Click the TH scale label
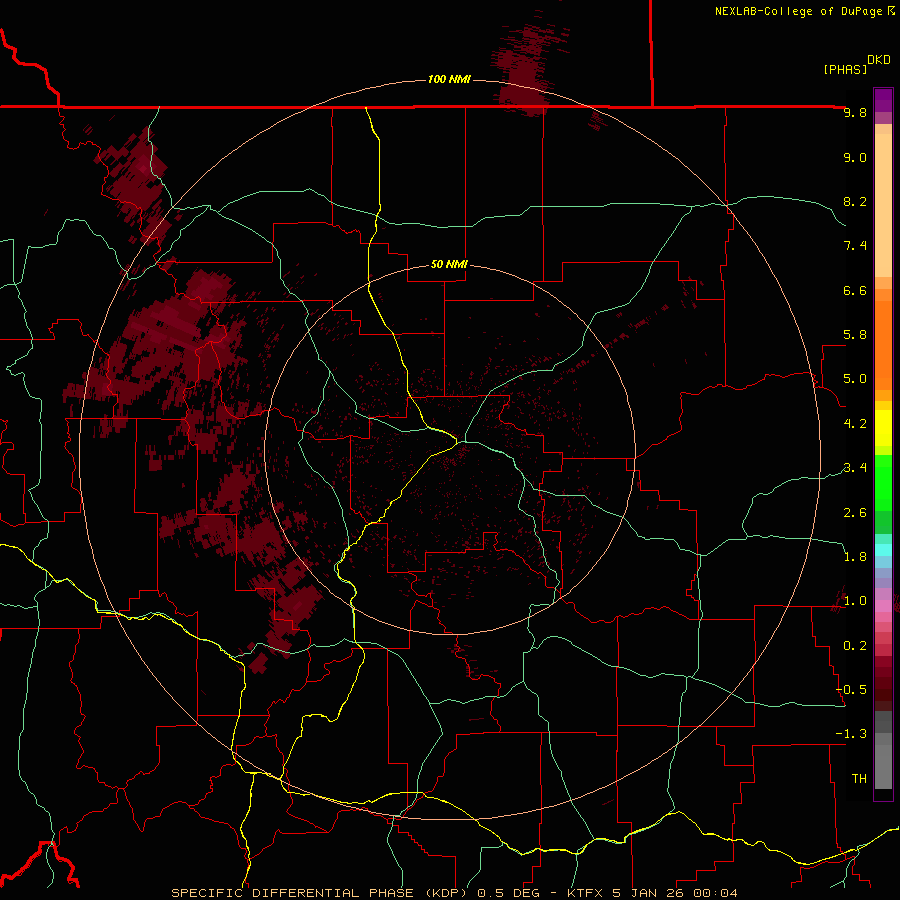Screen dimensions: 900x900 point(859,779)
